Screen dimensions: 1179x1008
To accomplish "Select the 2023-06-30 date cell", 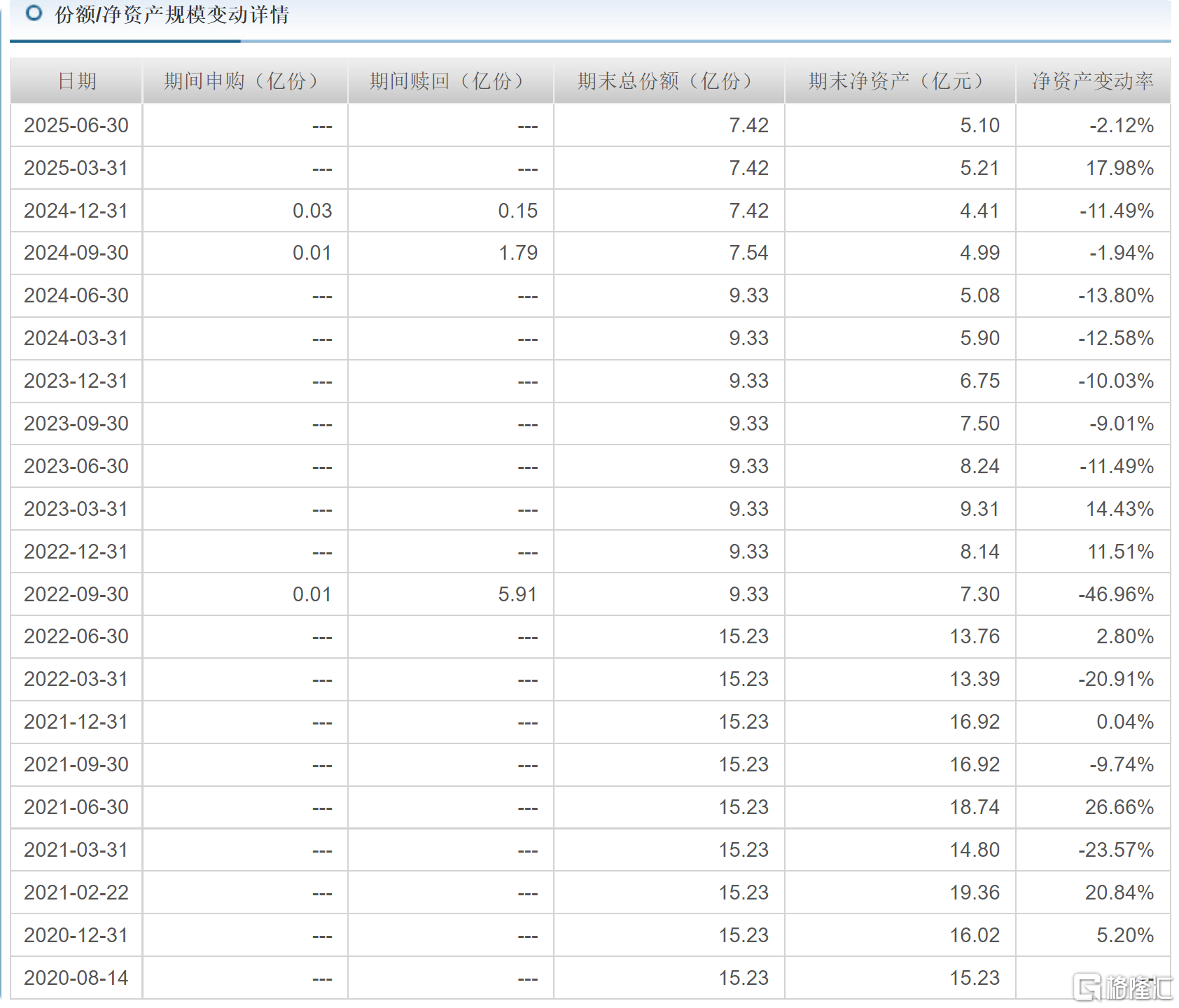I will tap(76, 466).
